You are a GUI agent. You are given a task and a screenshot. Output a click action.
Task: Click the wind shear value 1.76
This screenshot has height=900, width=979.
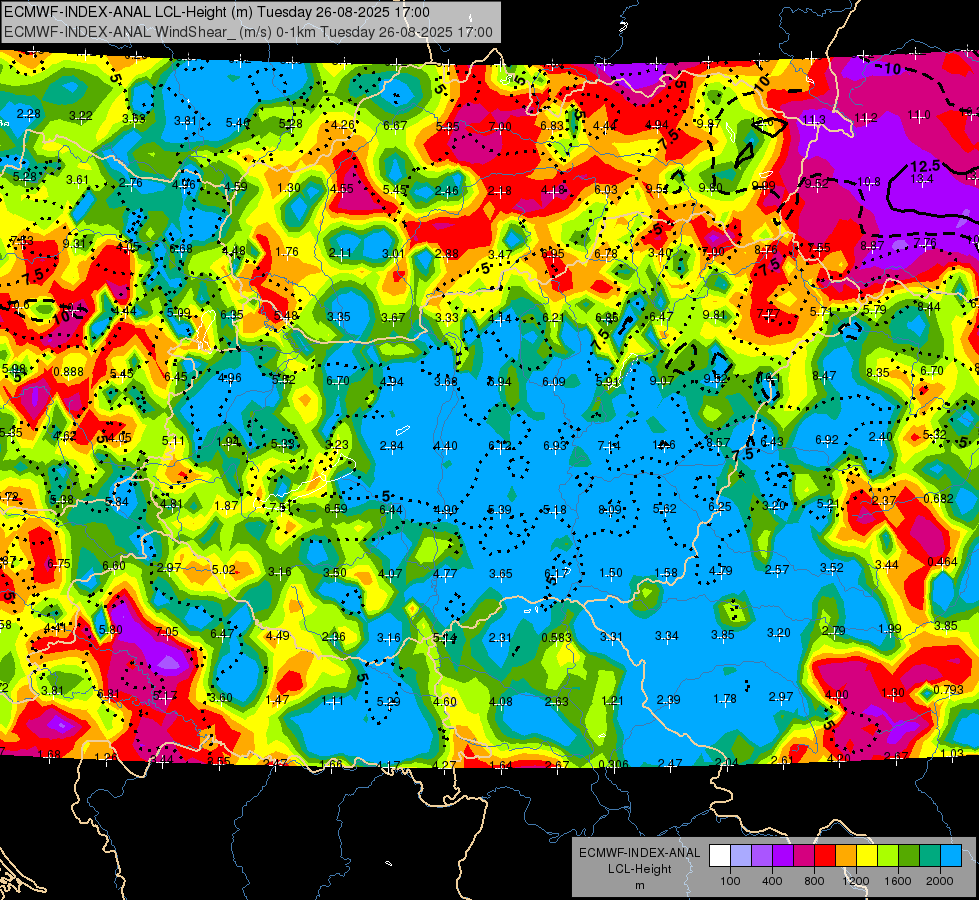(287, 252)
